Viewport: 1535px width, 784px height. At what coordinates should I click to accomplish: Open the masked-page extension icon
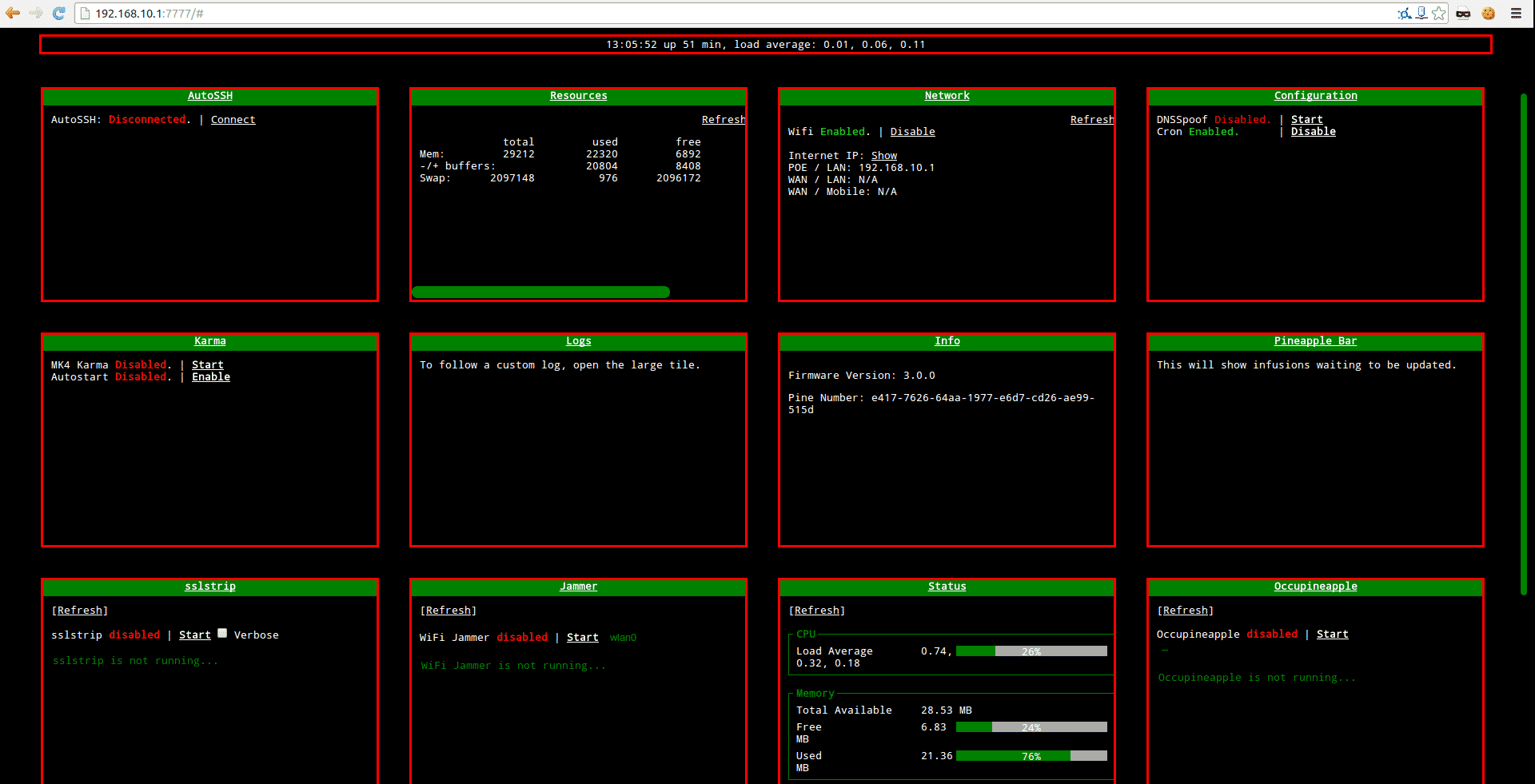1463,13
